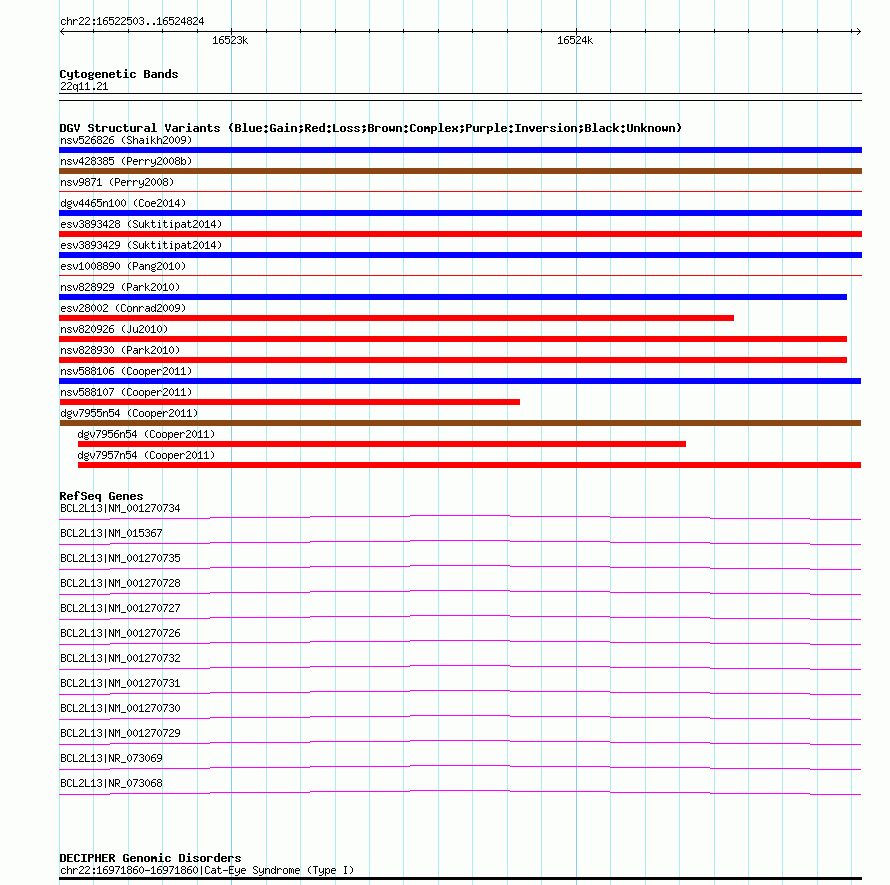This screenshot has width=890, height=885.
Task: Click nsv588107 (Cooper2011) short red bar
Action: (289, 402)
